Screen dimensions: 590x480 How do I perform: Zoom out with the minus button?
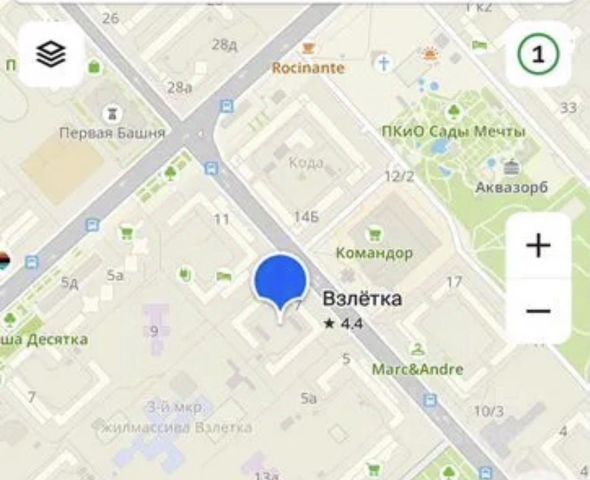tap(538, 311)
